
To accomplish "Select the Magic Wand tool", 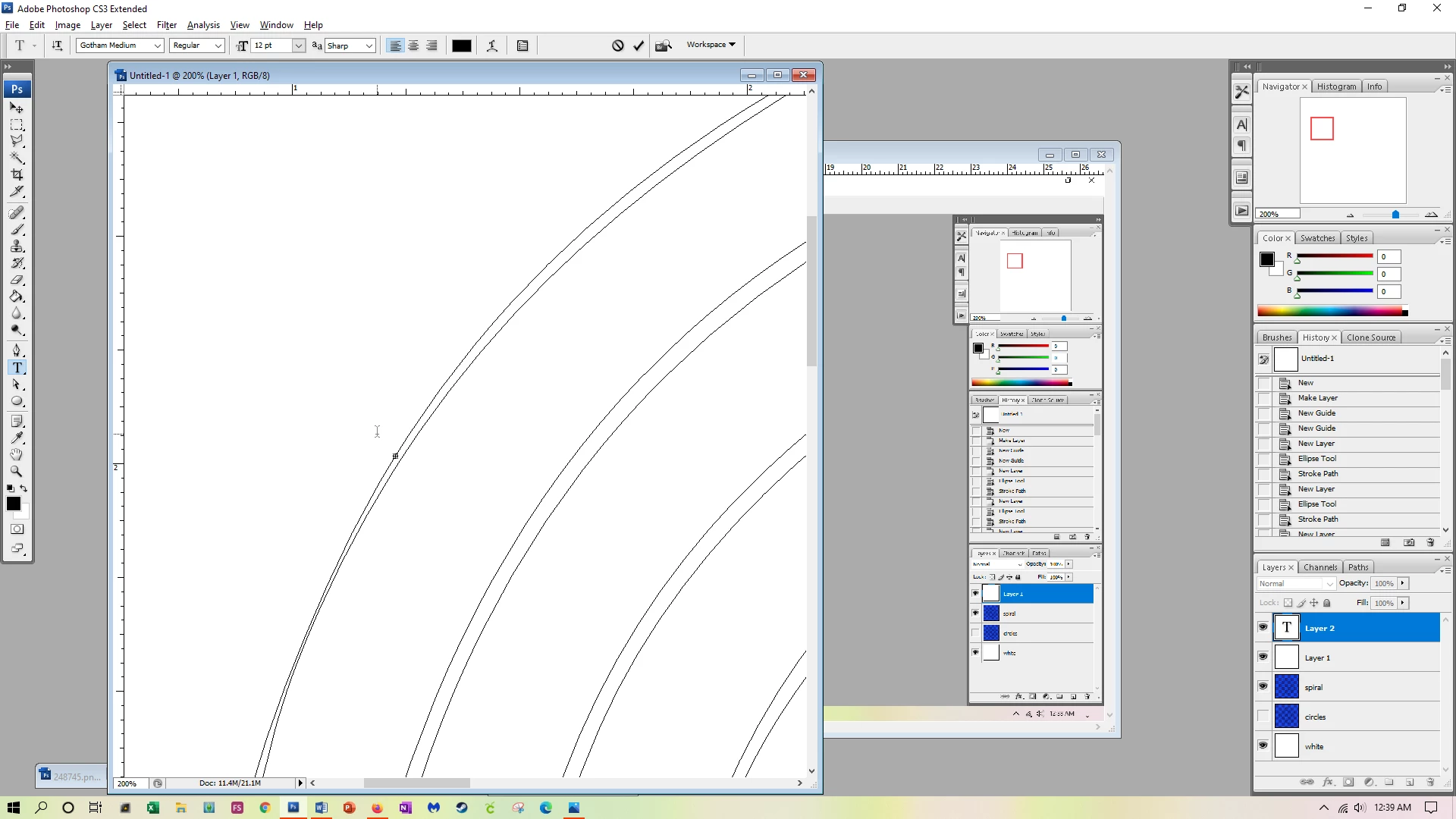I will click(17, 158).
